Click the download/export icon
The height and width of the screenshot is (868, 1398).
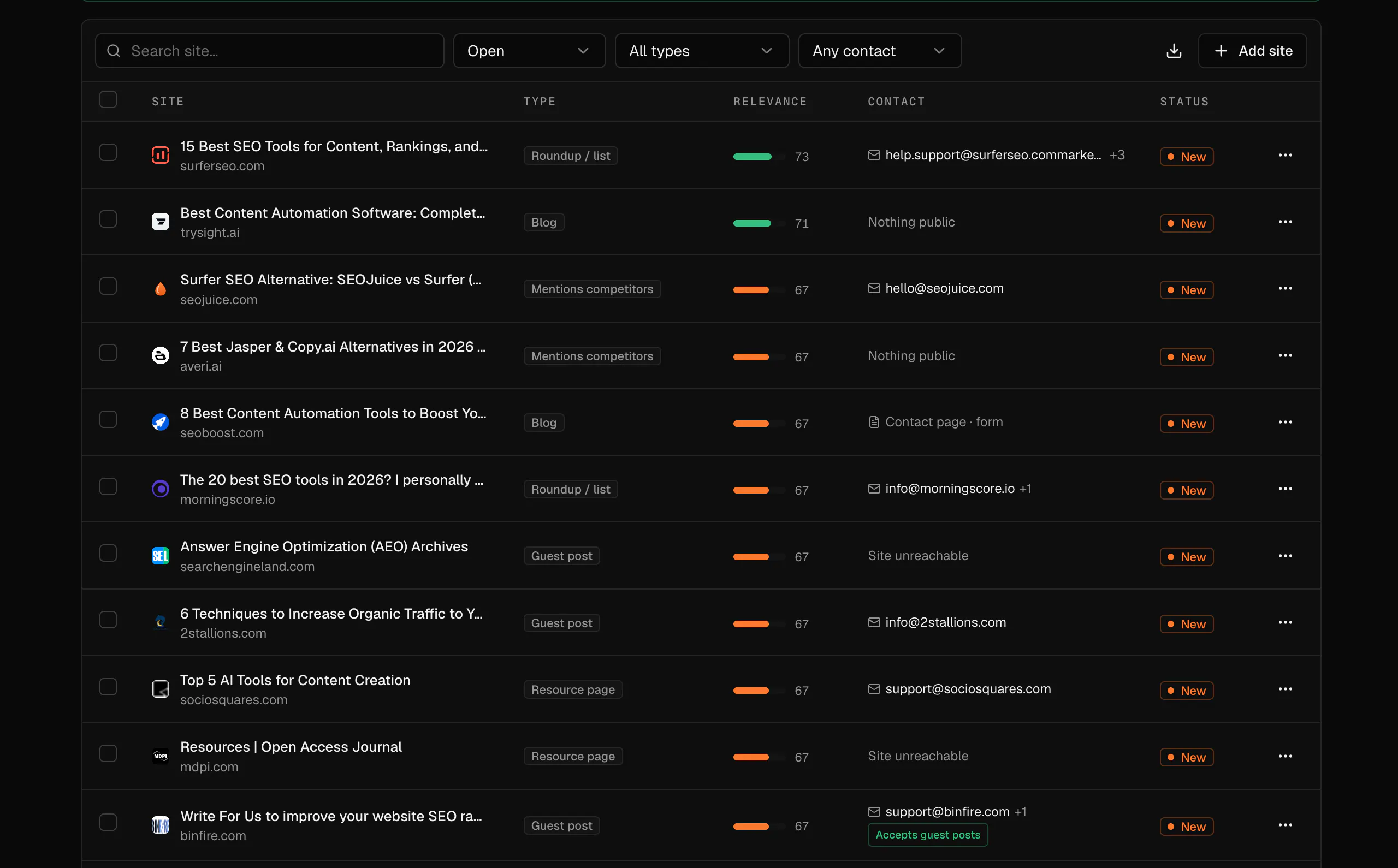(x=1174, y=51)
